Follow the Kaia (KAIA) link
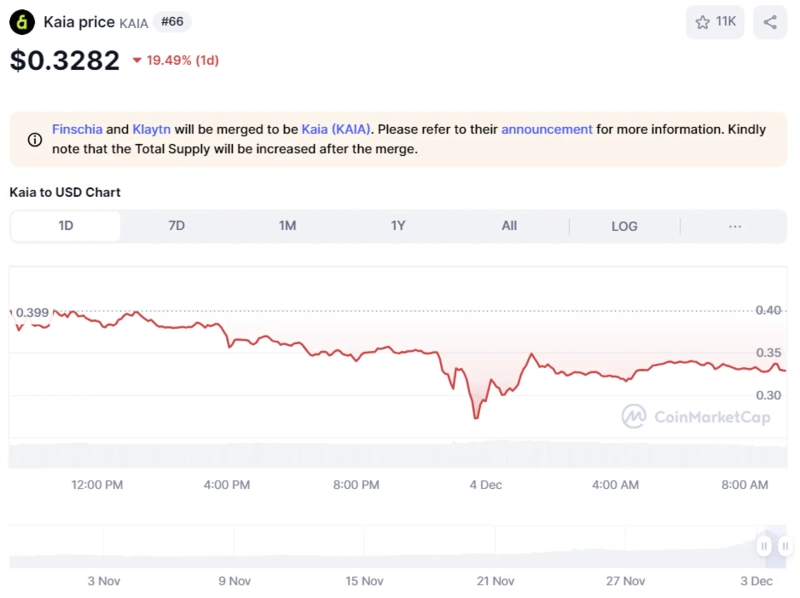 pos(336,129)
